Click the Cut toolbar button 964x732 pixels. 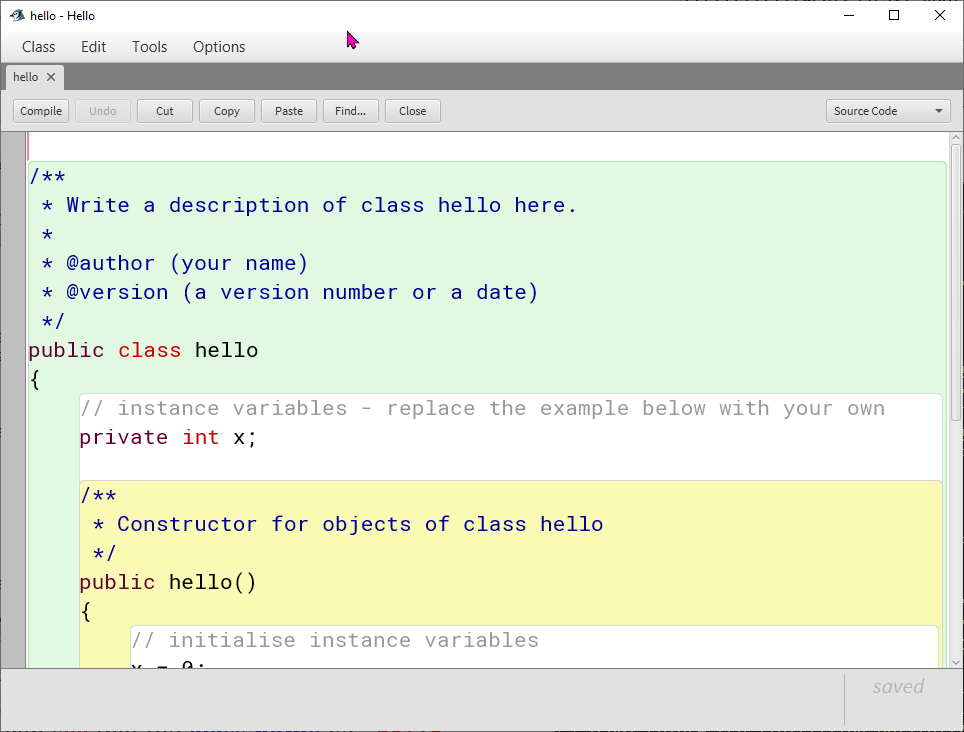click(x=165, y=111)
